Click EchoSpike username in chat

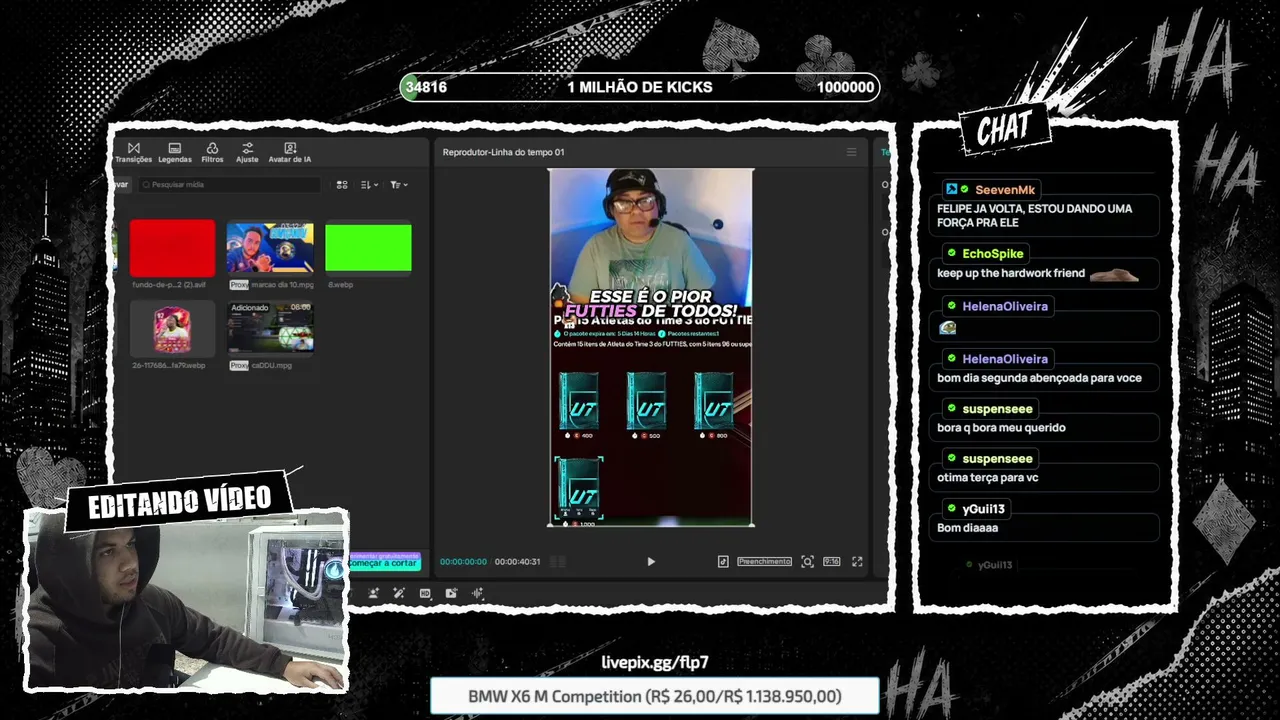pyautogui.click(x=993, y=254)
